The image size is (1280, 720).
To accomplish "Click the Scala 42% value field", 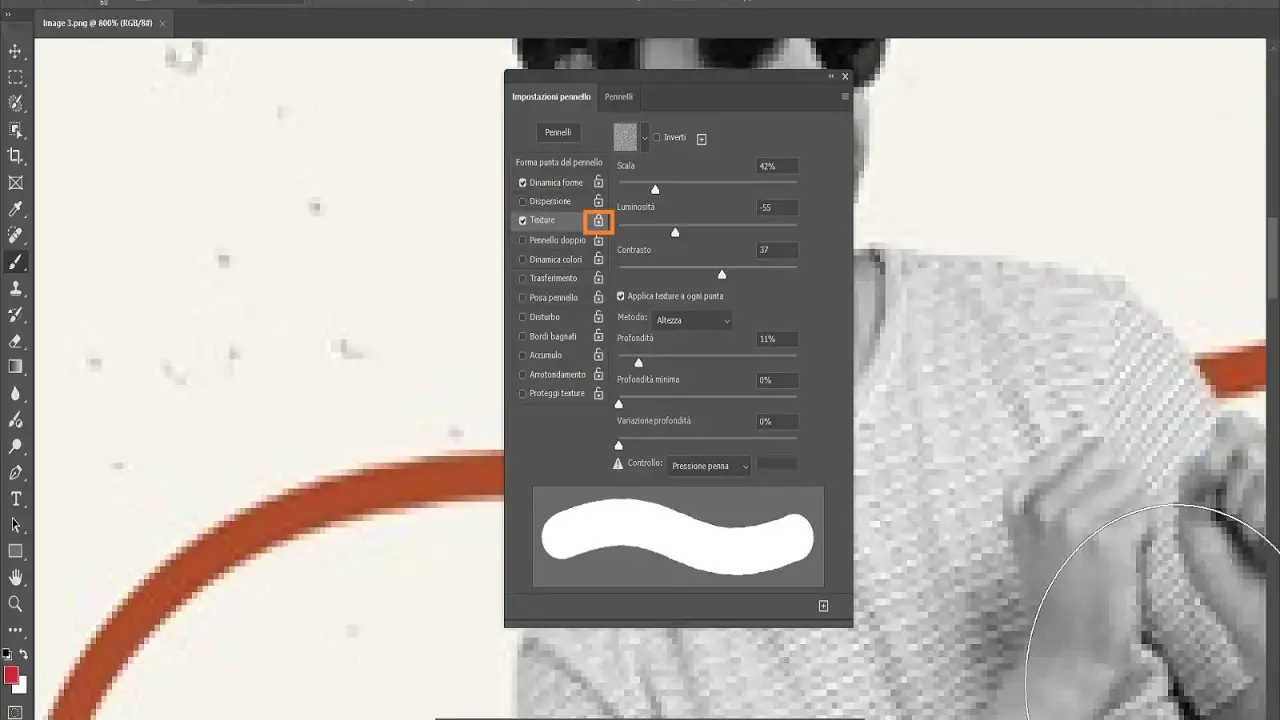I will pyautogui.click(x=777, y=166).
